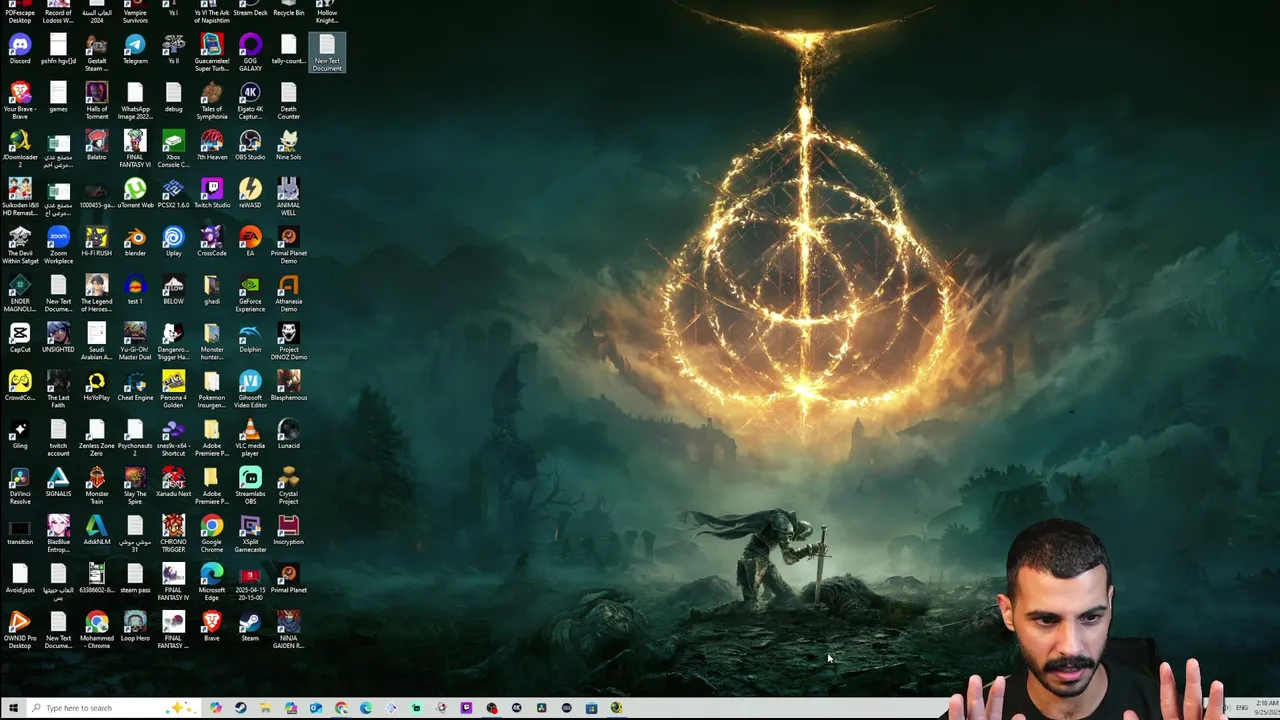The width and height of the screenshot is (1280, 720).
Task: Select the Streamlabs OBS icon
Action: pos(250,486)
